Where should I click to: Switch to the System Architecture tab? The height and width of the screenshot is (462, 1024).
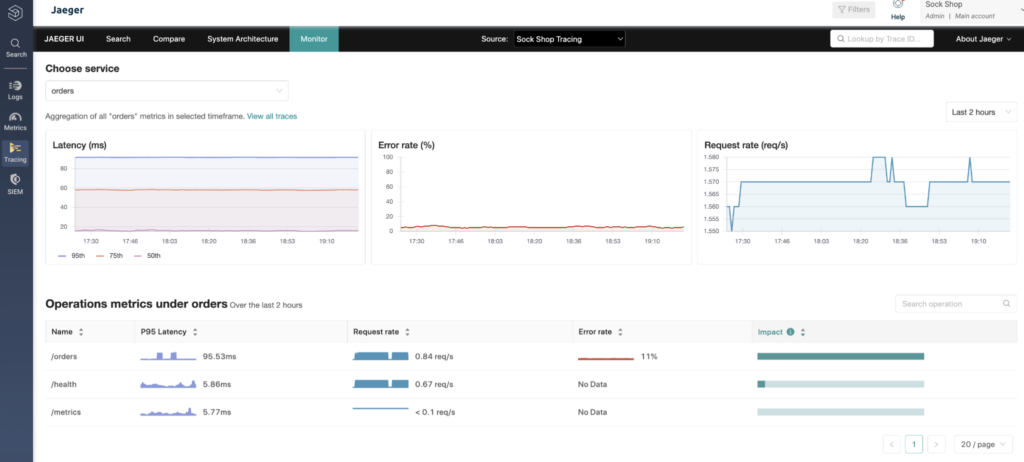click(x=243, y=39)
